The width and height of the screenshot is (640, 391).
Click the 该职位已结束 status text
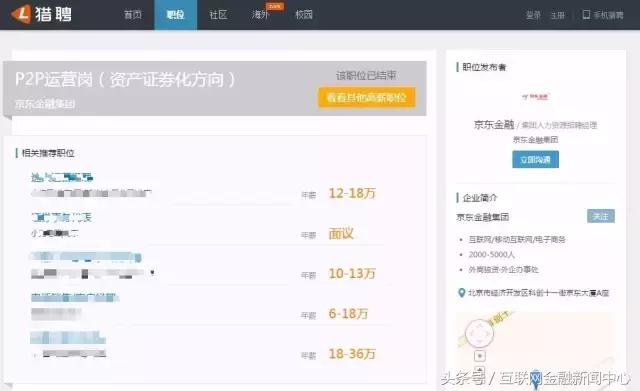[366, 75]
